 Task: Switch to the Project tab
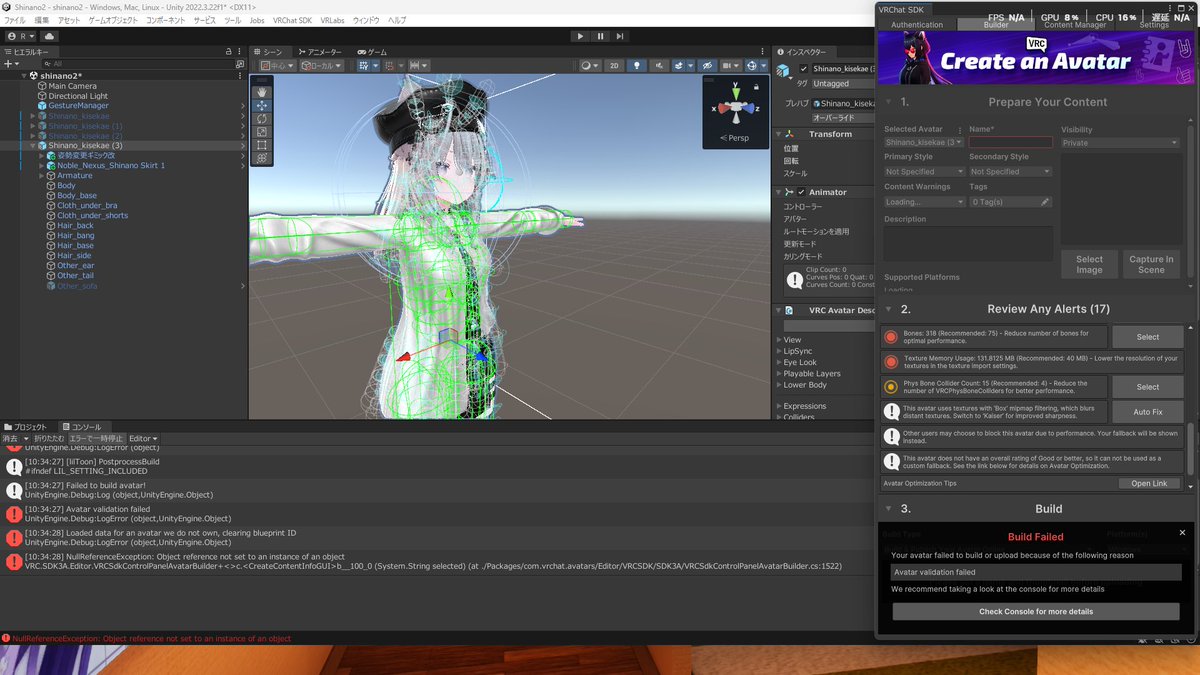pyautogui.click(x=25, y=427)
